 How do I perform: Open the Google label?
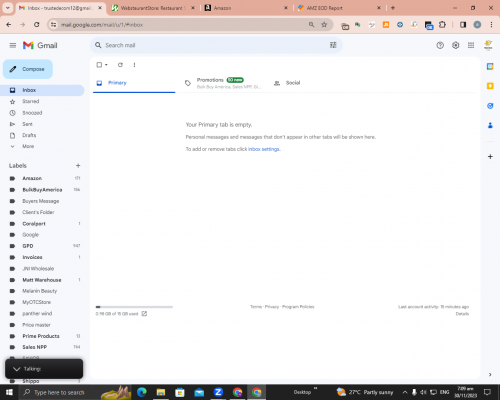[x=30, y=235]
